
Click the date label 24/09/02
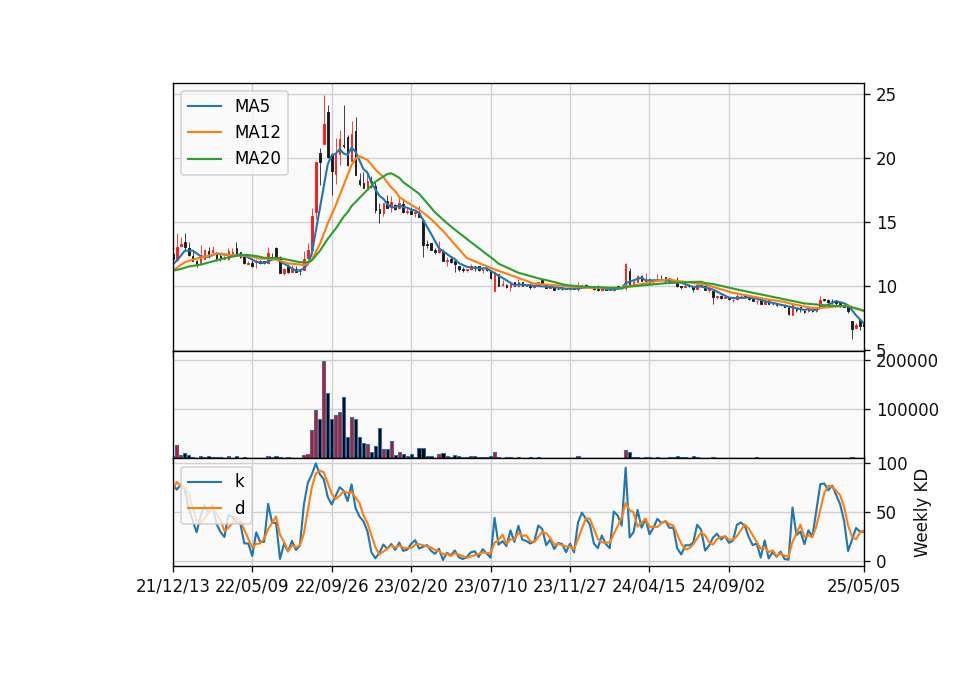click(x=729, y=587)
